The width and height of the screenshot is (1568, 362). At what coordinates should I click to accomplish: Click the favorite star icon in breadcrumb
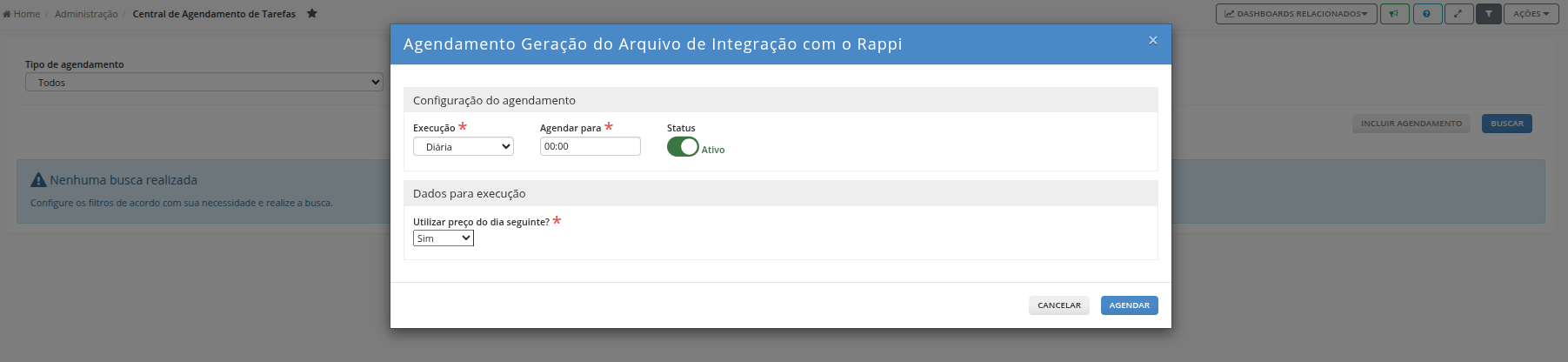pos(312,13)
